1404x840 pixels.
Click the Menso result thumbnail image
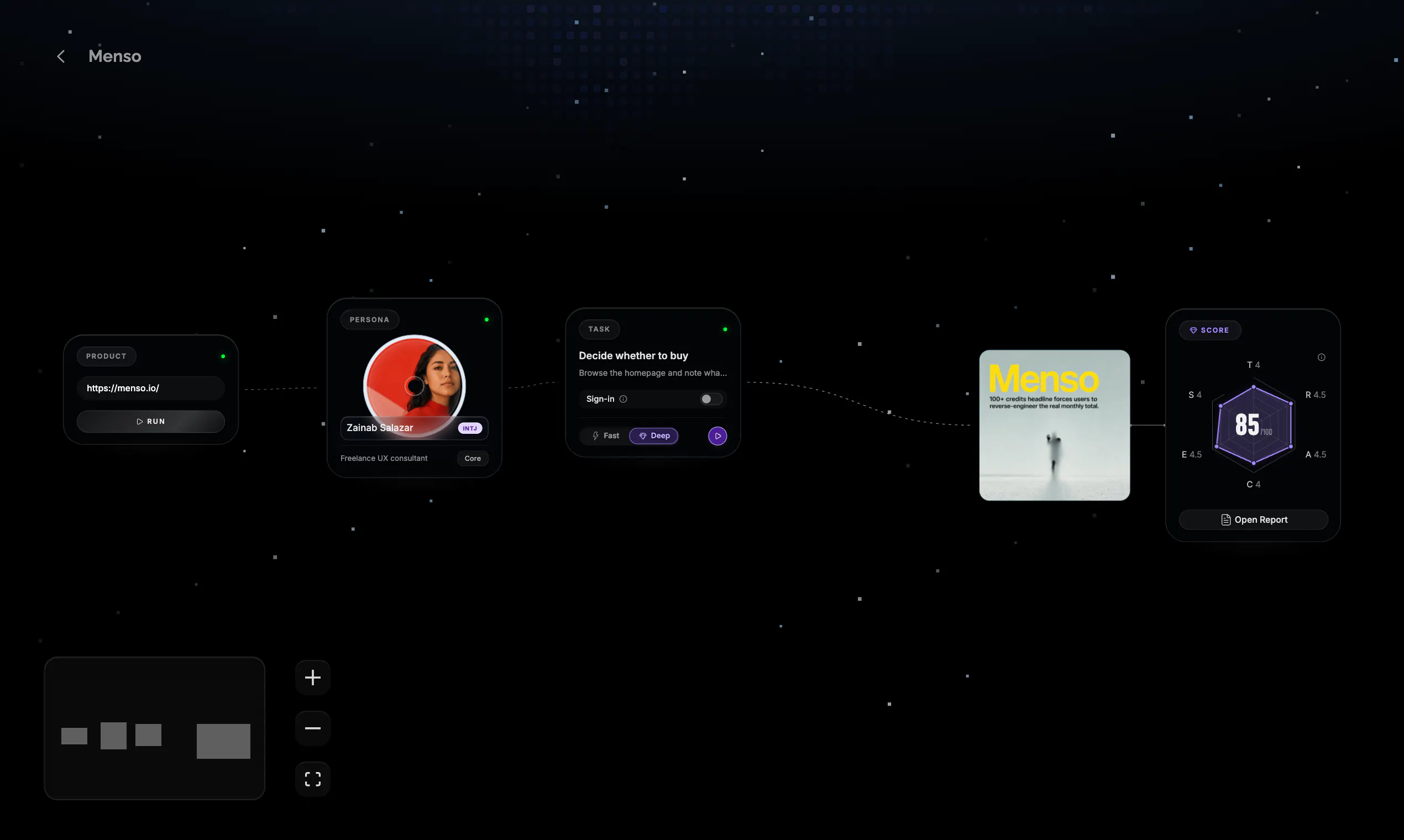[x=1054, y=425]
